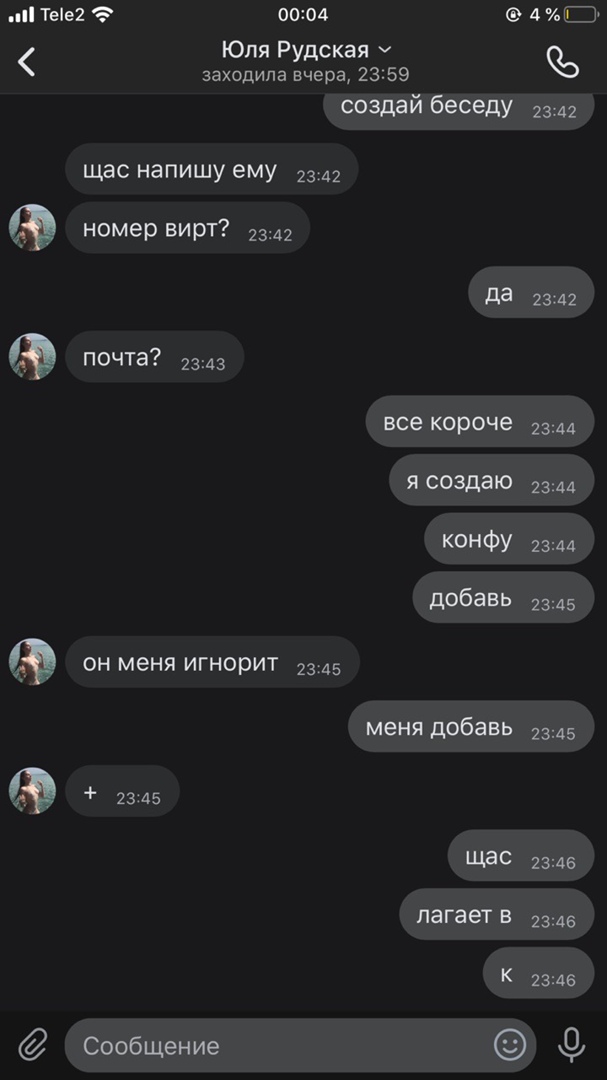607x1080 pixels.
Task: Open avatar beside 'номер вирт?' message
Action: click(32, 227)
